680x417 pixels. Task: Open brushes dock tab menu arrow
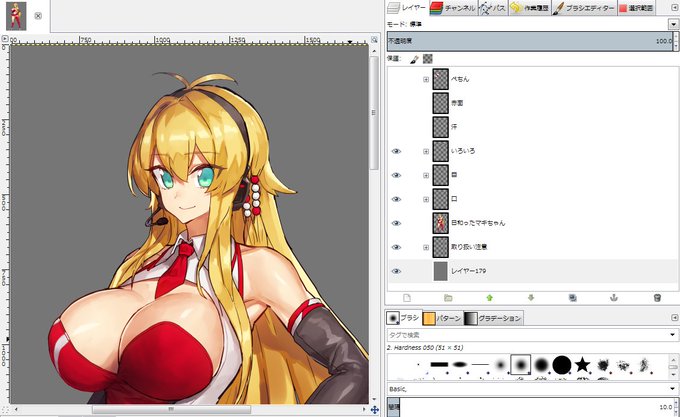[x=674, y=318]
